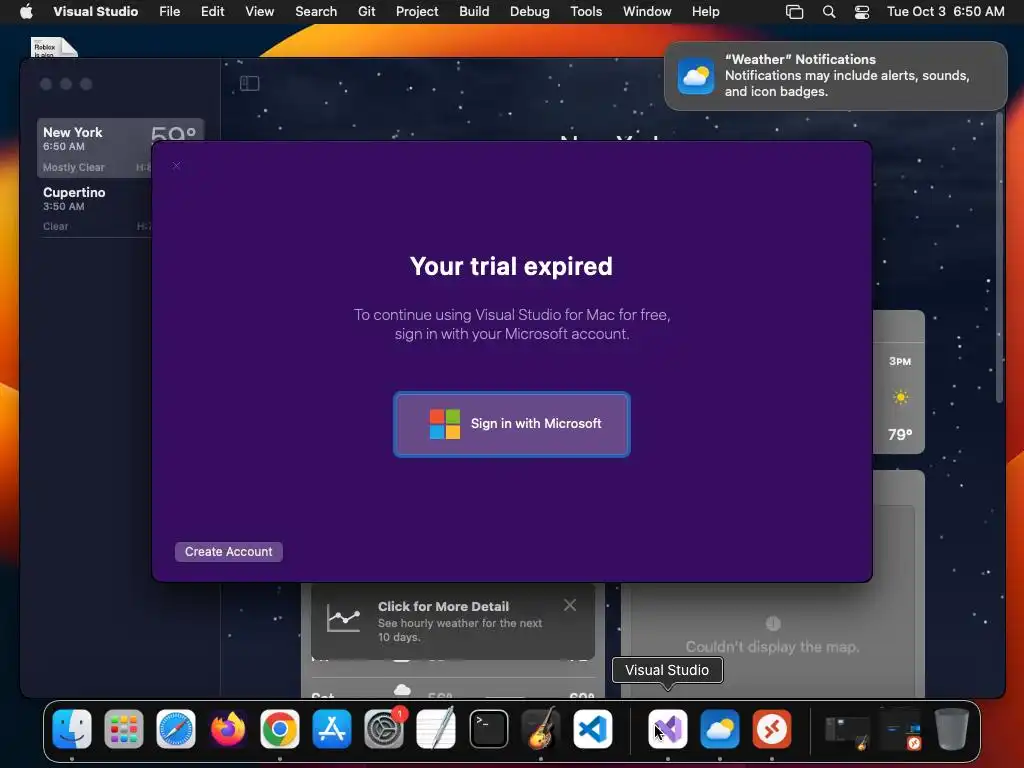Open Launchpad from the Dock
The height and width of the screenshot is (768, 1024).
pos(123,729)
